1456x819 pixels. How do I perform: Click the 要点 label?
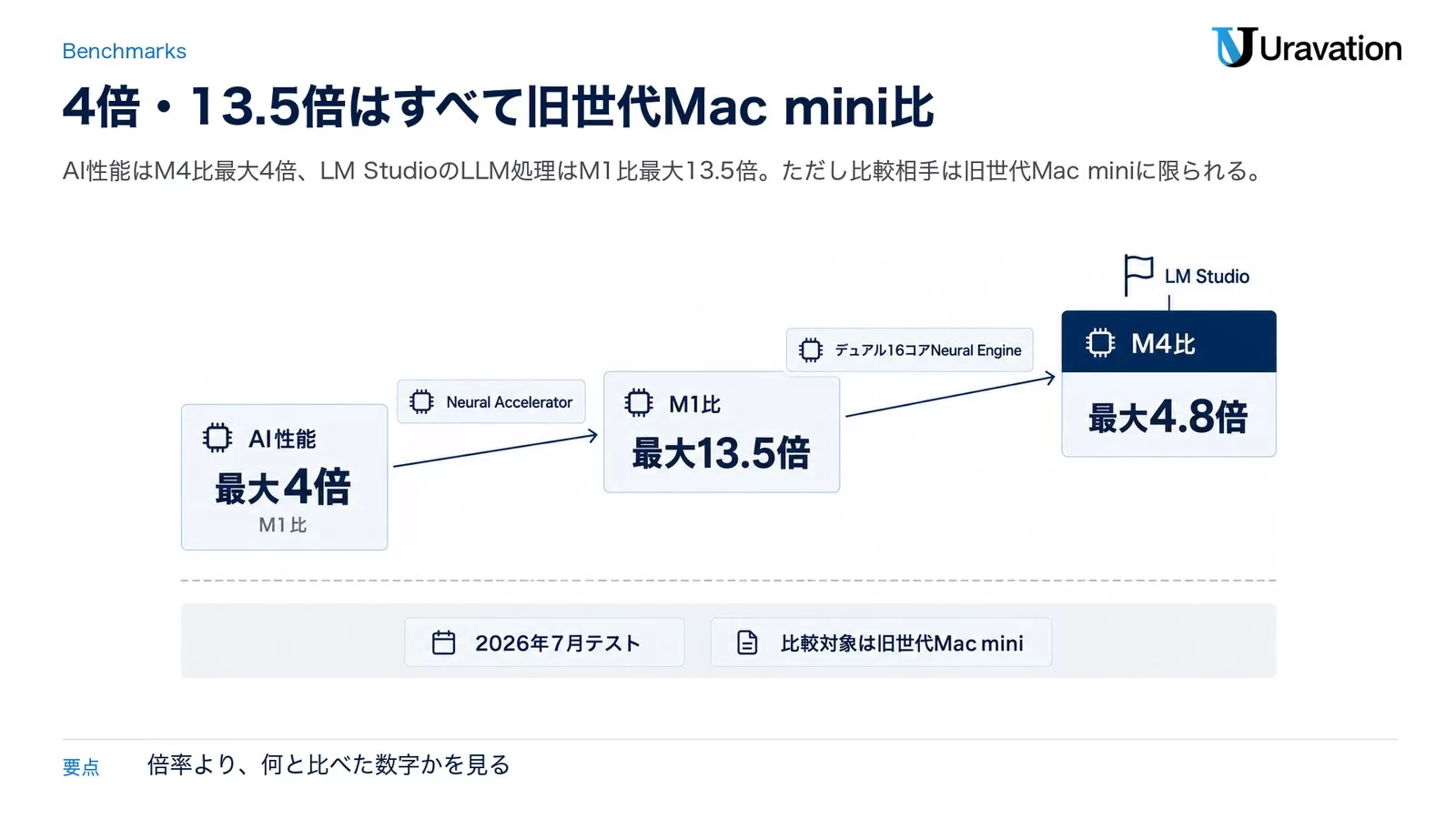coord(81,767)
